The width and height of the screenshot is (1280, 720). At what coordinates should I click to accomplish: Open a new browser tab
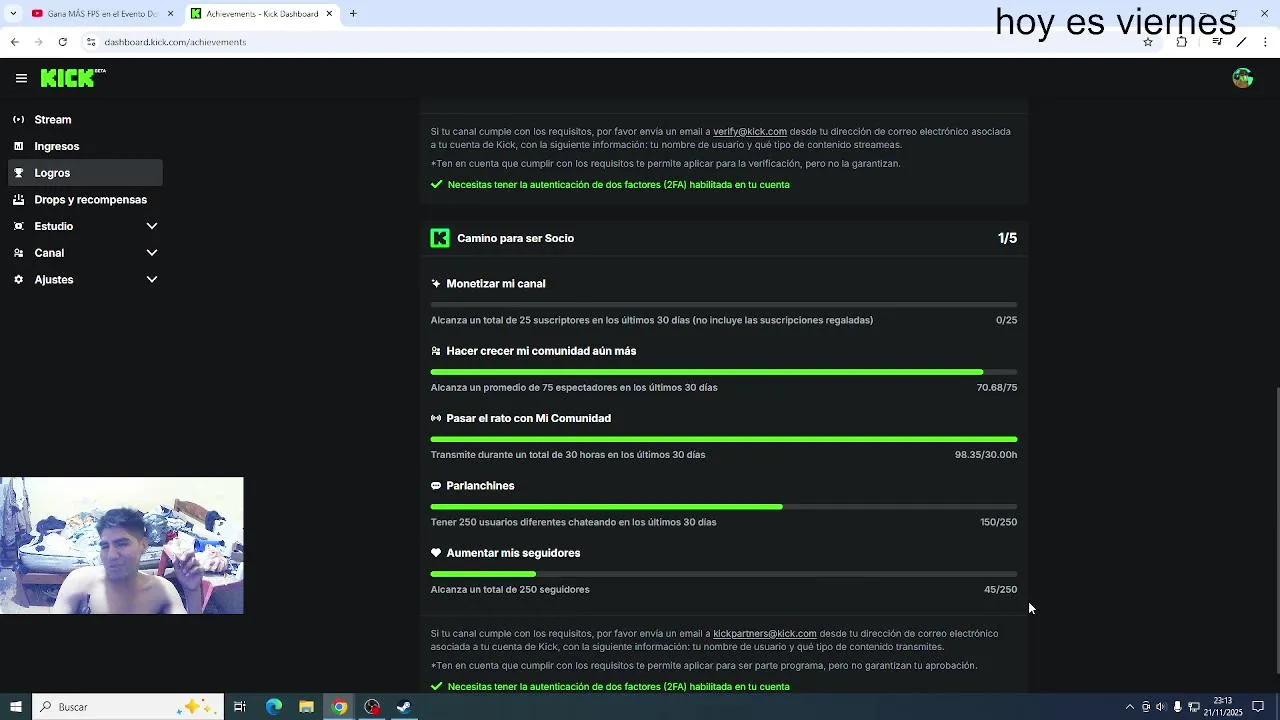tap(353, 13)
